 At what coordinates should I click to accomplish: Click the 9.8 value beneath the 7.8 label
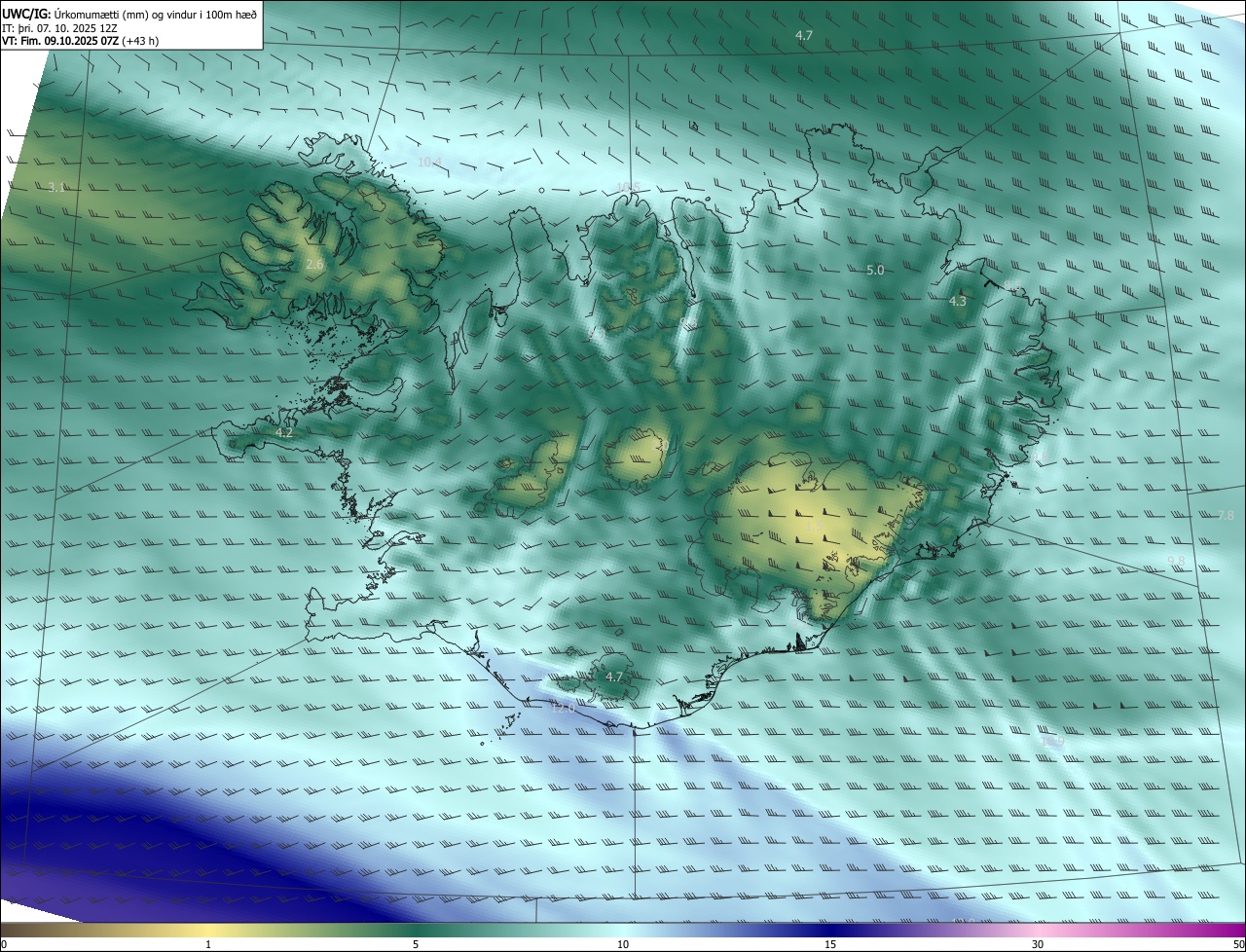1176,561
